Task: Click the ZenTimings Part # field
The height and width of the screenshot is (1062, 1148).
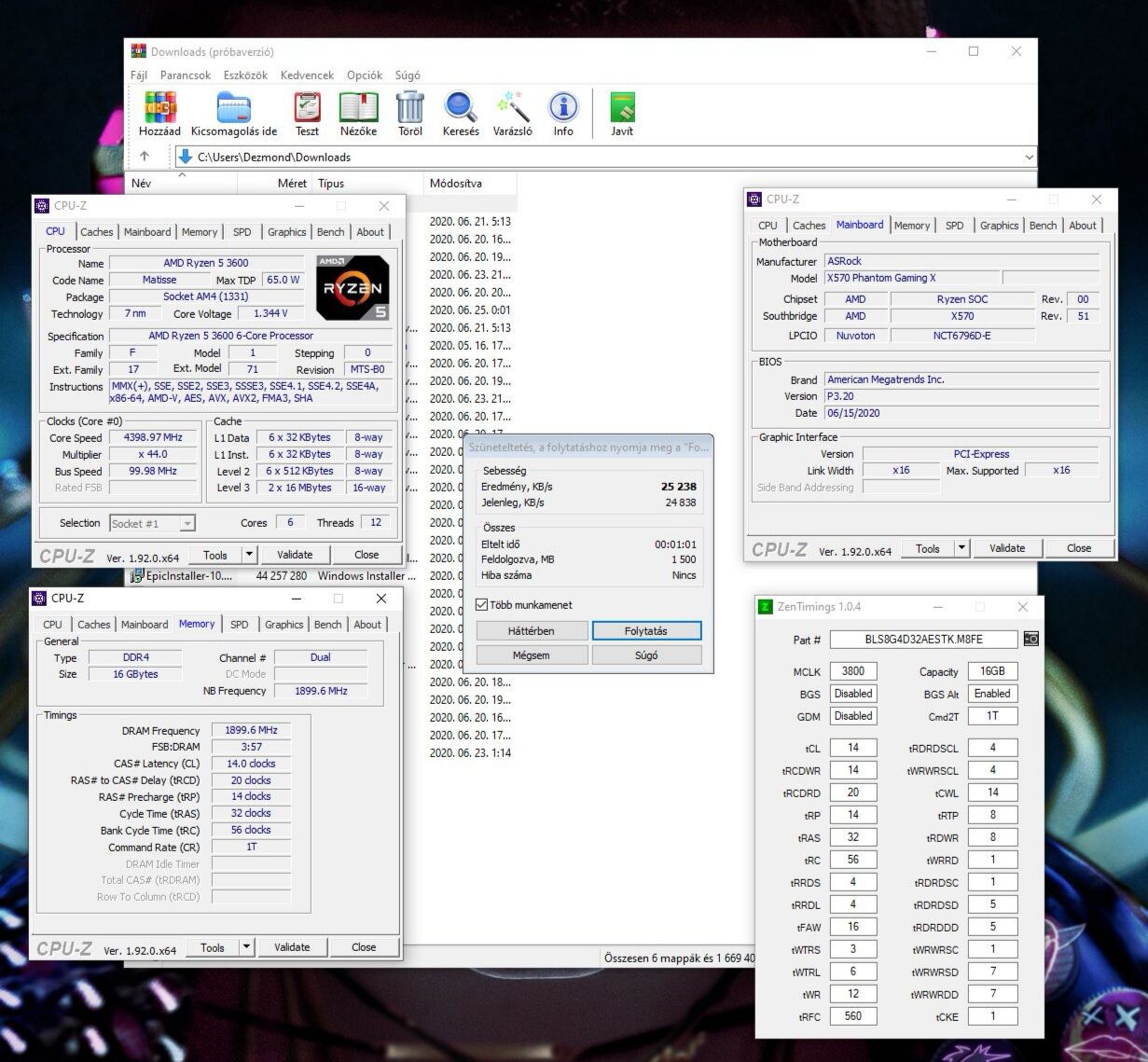Action: (923, 639)
